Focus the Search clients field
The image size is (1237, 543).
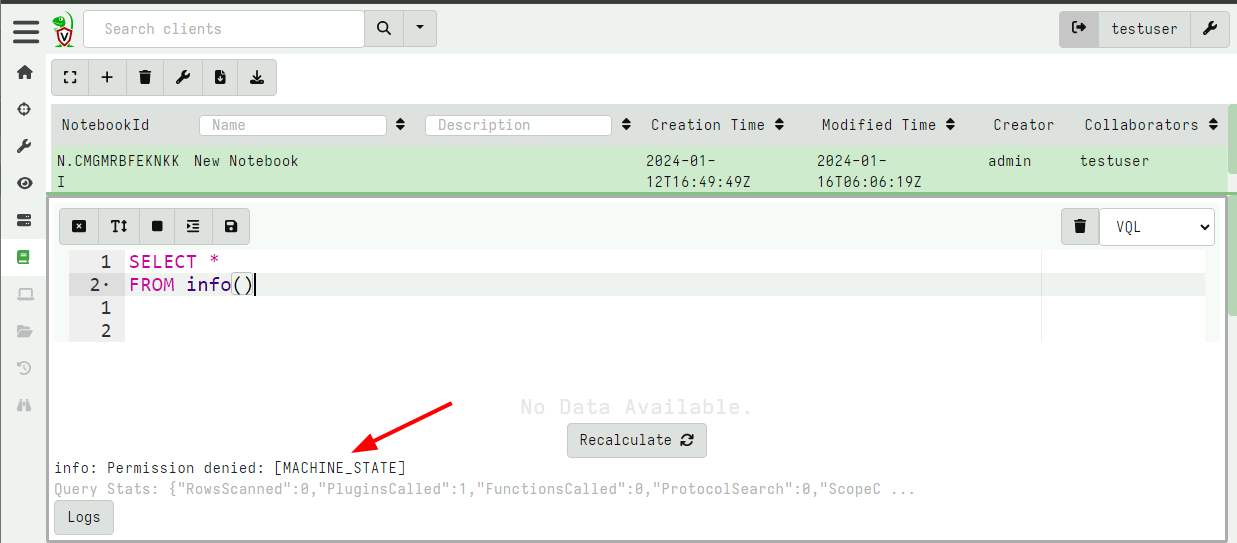(x=224, y=29)
